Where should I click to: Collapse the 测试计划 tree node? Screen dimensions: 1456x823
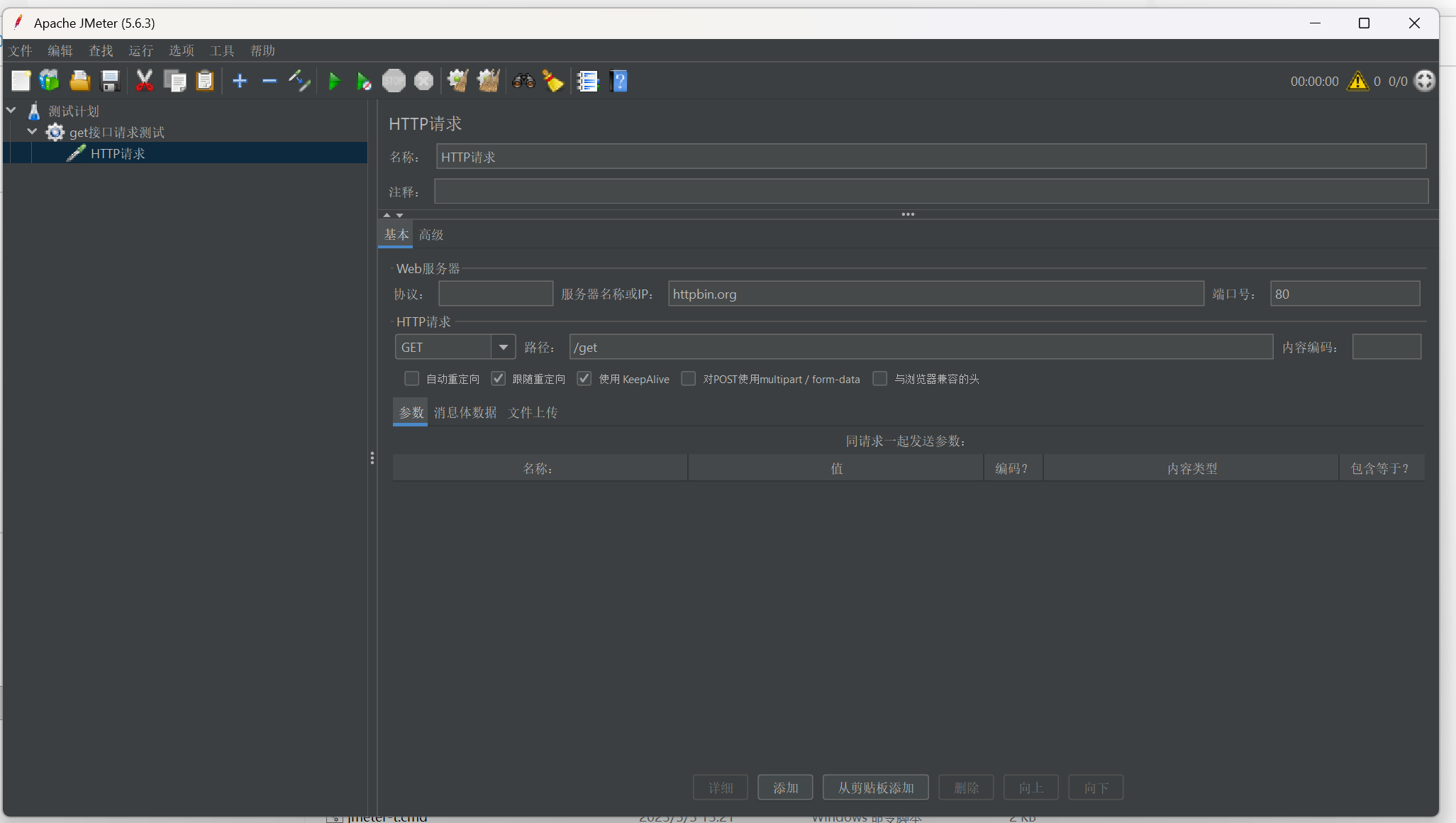click(x=11, y=111)
